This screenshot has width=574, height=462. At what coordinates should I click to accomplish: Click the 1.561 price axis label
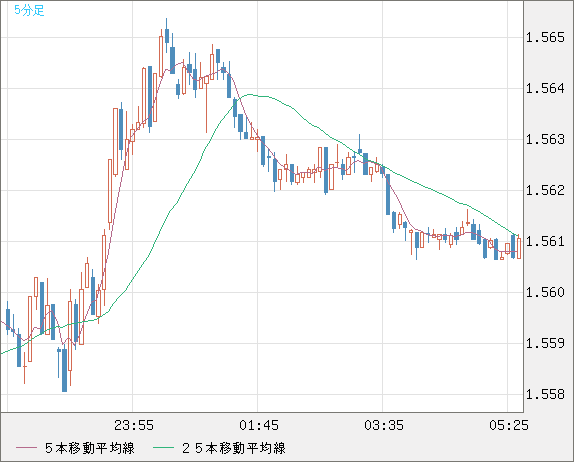[x=545, y=241]
